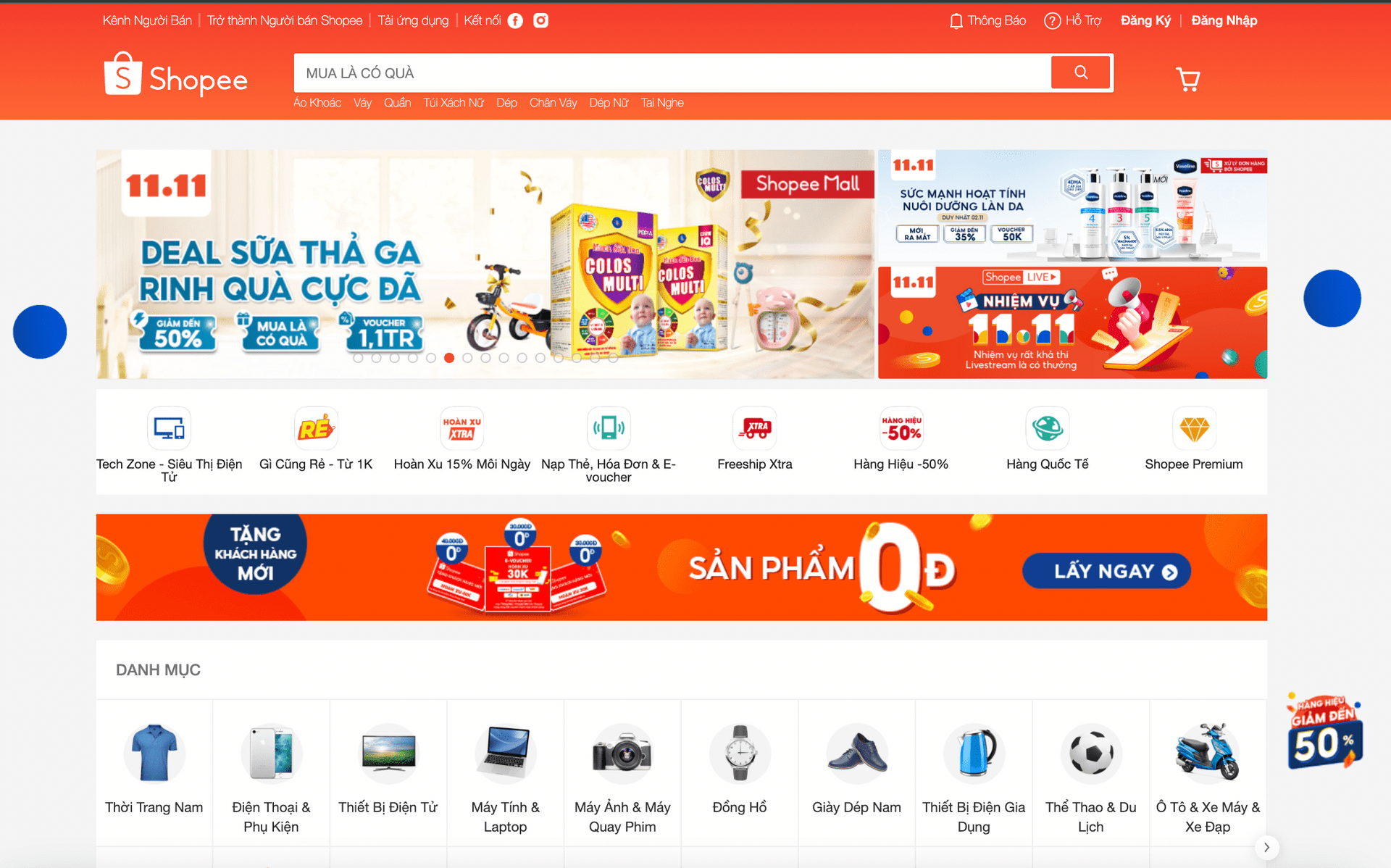Search suggestion Tai Nghe

pyautogui.click(x=662, y=103)
